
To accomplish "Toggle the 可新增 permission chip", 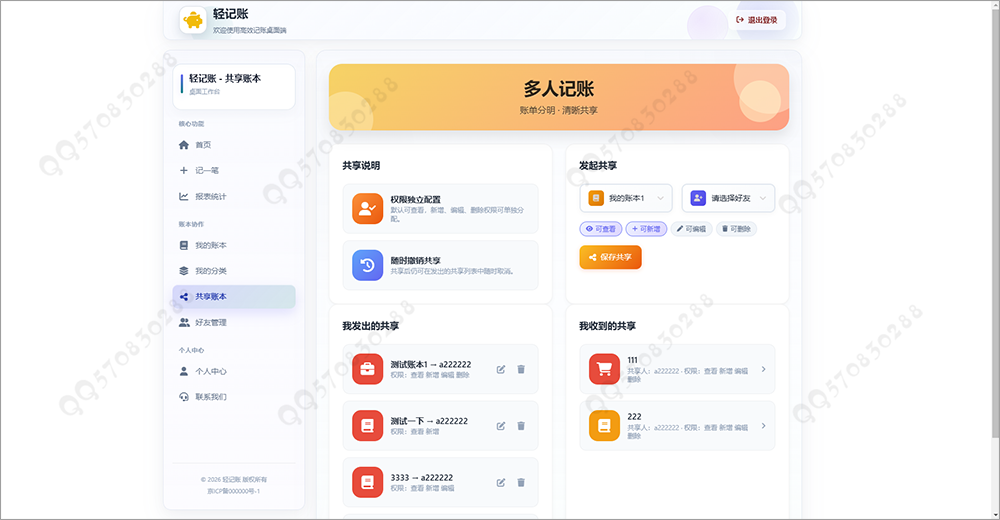I will coord(646,229).
